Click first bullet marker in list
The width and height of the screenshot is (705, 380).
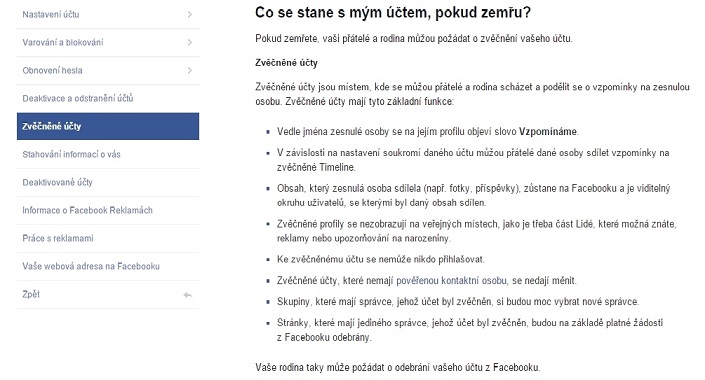coord(268,132)
